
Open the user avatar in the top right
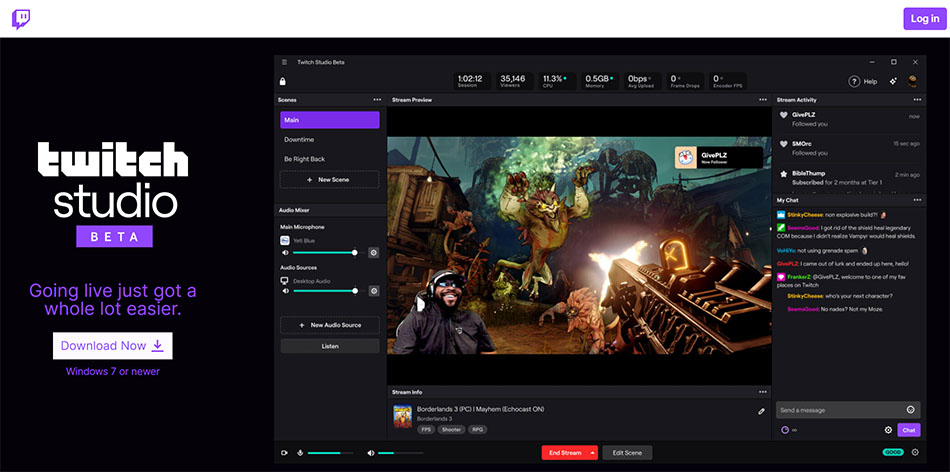point(912,81)
